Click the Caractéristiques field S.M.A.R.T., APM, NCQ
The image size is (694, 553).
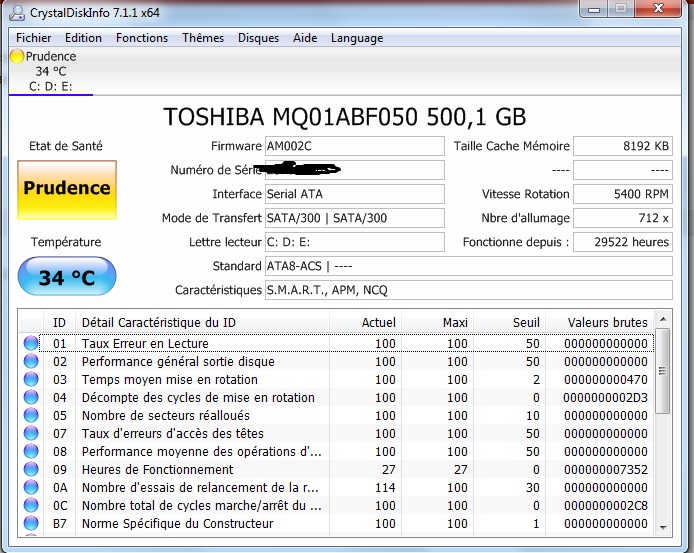click(469, 290)
